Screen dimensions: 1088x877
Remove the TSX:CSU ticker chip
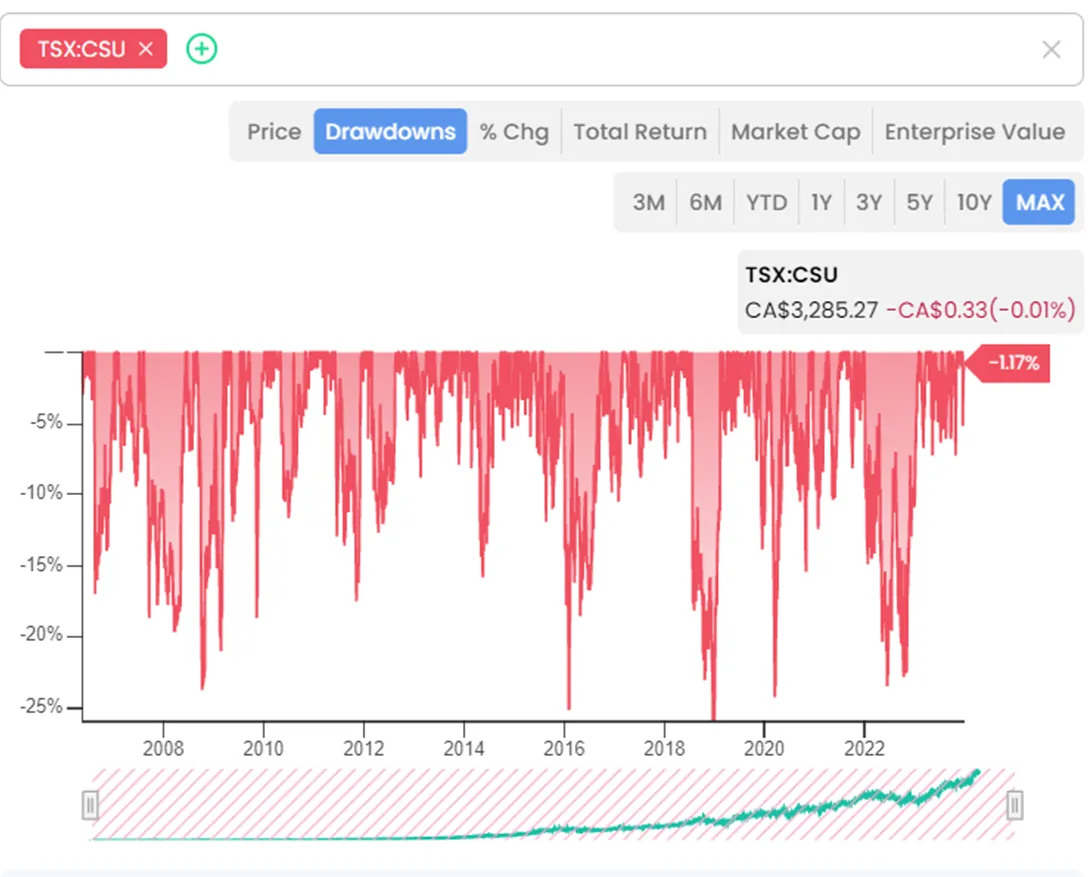tap(146, 49)
